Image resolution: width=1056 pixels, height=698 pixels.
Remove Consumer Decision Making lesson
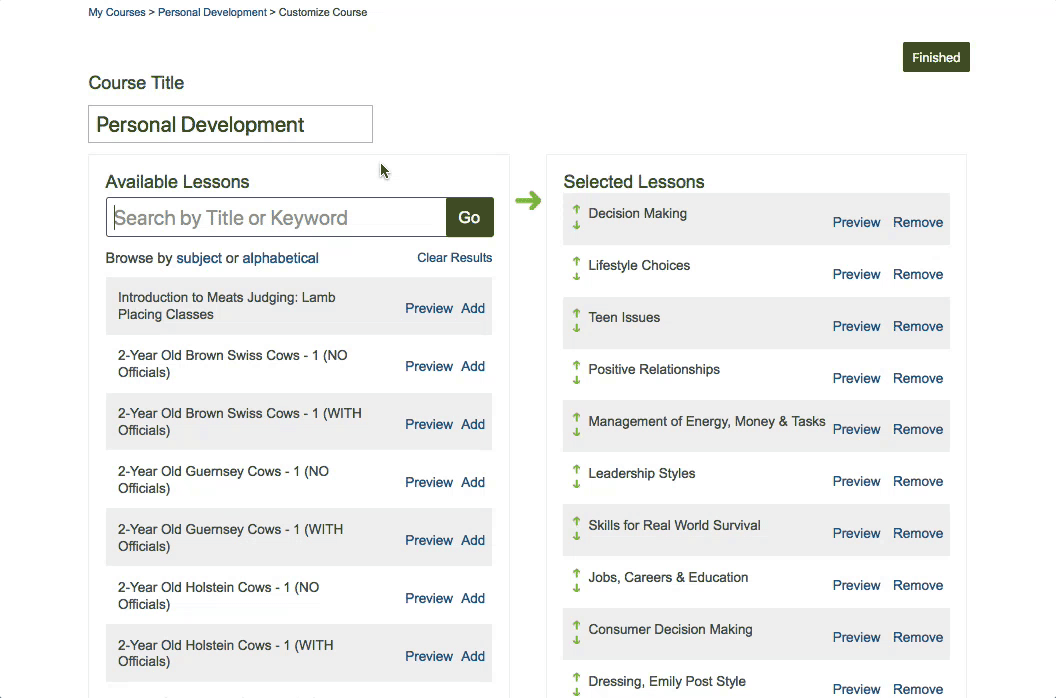pyautogui.click(x=918, y=636)
